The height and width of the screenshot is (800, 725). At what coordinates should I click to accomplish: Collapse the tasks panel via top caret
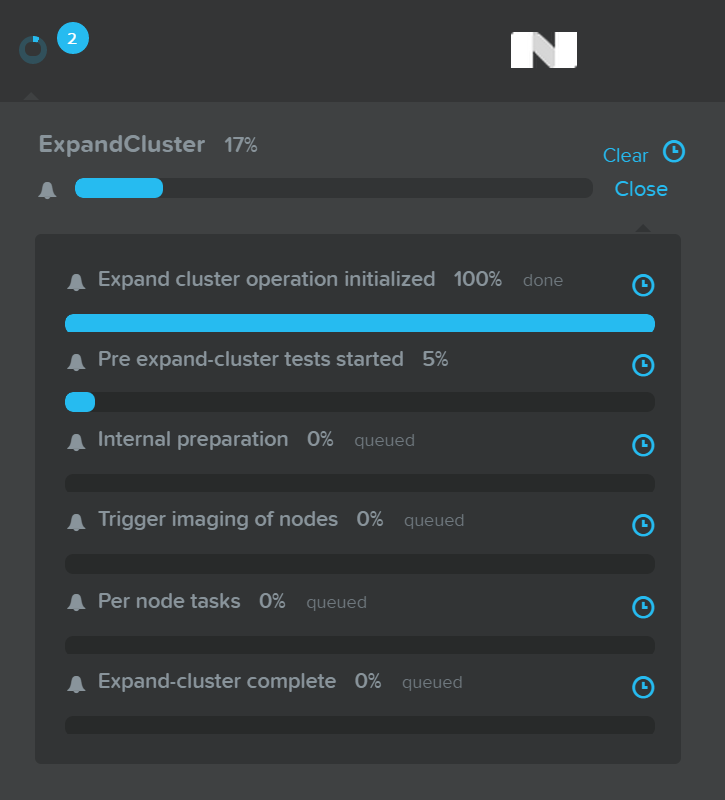click(31, 96)
